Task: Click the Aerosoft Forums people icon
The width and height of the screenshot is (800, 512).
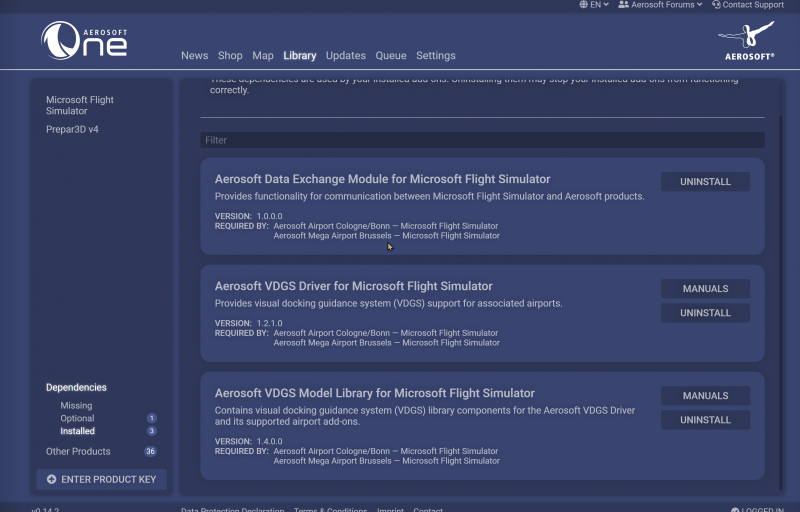Action: tap(623, 5)
